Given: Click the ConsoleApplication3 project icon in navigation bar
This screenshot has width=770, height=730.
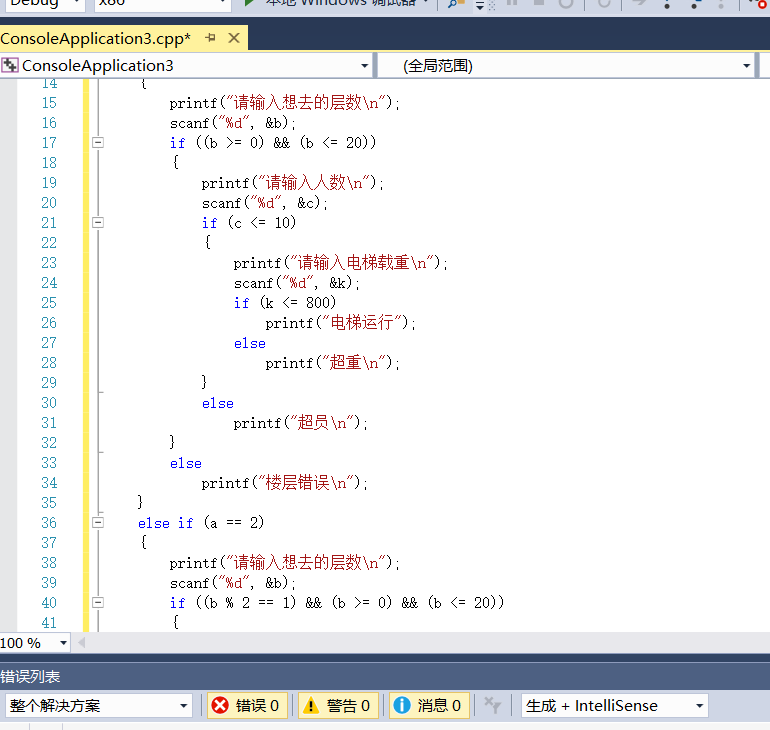Looking at the screenshot, I should point(11,65).
